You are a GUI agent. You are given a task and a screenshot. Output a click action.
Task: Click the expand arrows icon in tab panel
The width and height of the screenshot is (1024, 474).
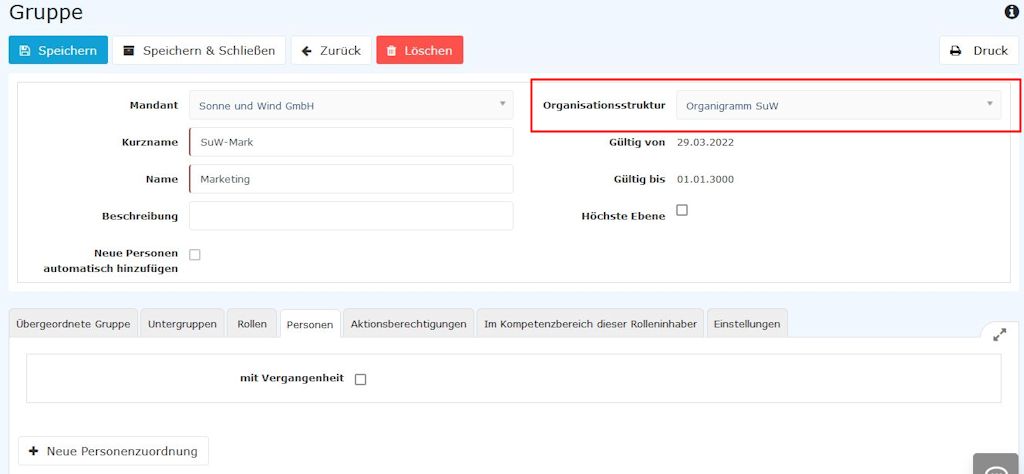pos(999,336)
